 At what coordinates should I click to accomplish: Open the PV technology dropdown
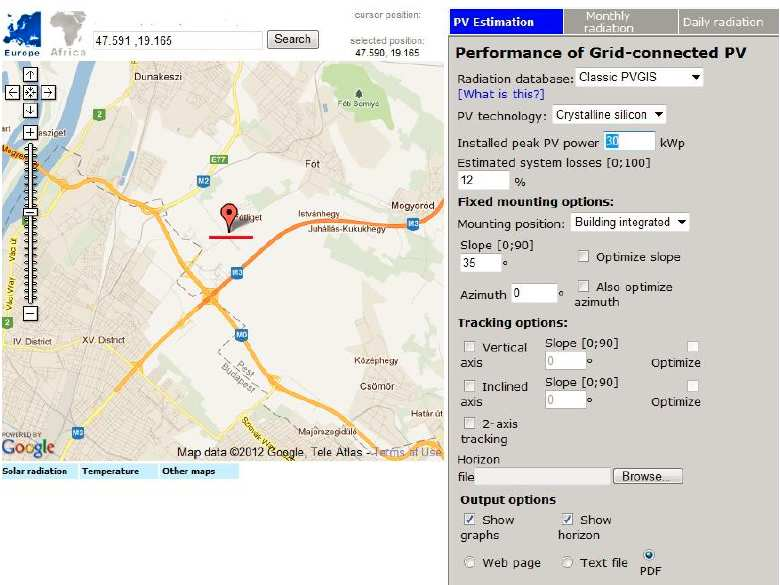(609, 115)
